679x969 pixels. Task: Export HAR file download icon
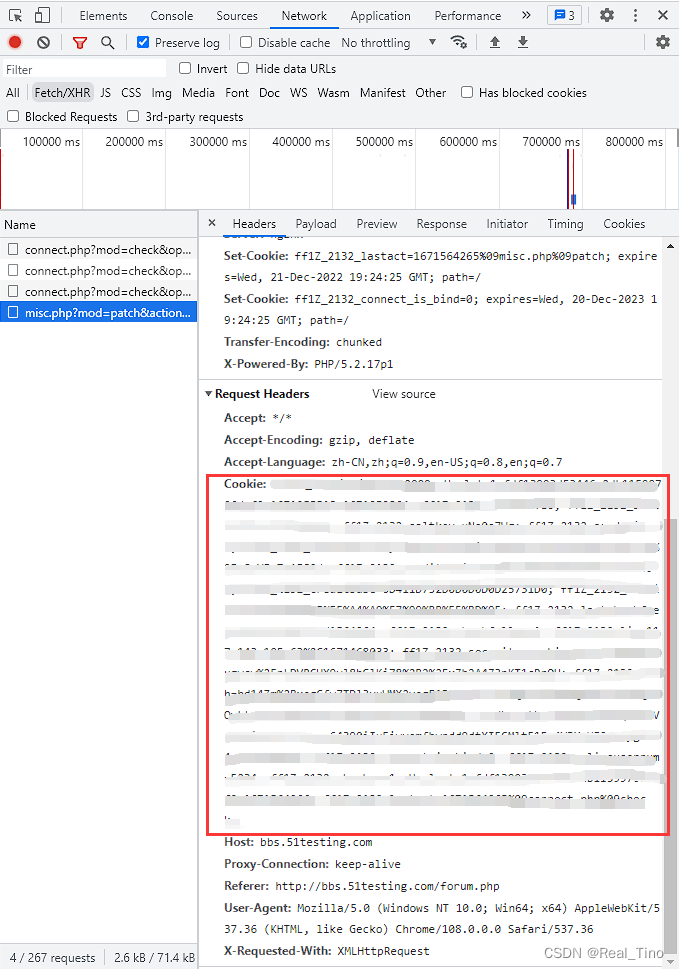tap(523, 42)
